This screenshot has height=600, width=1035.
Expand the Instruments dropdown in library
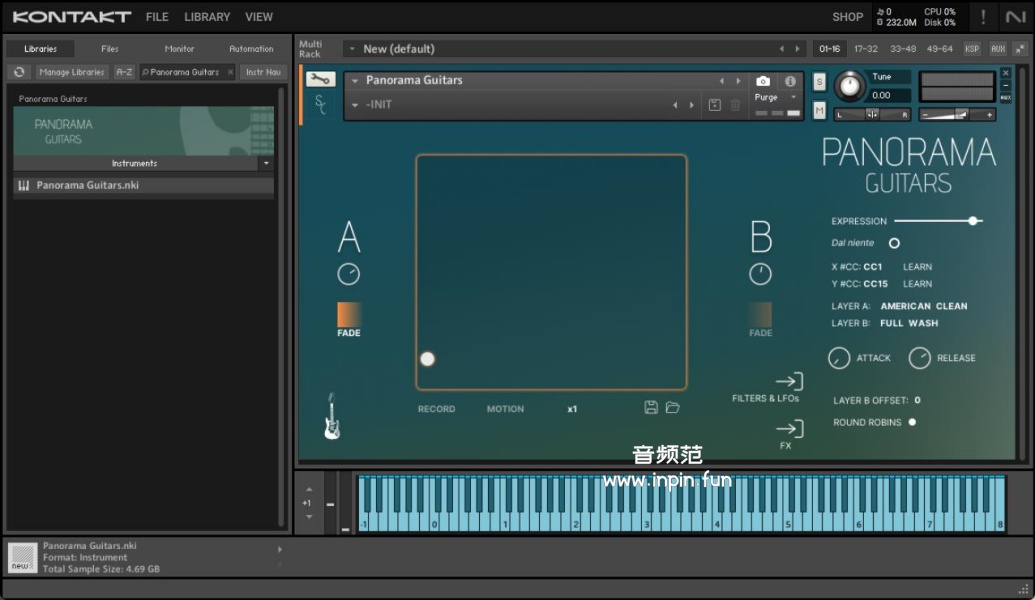click(x=265, y=163)
